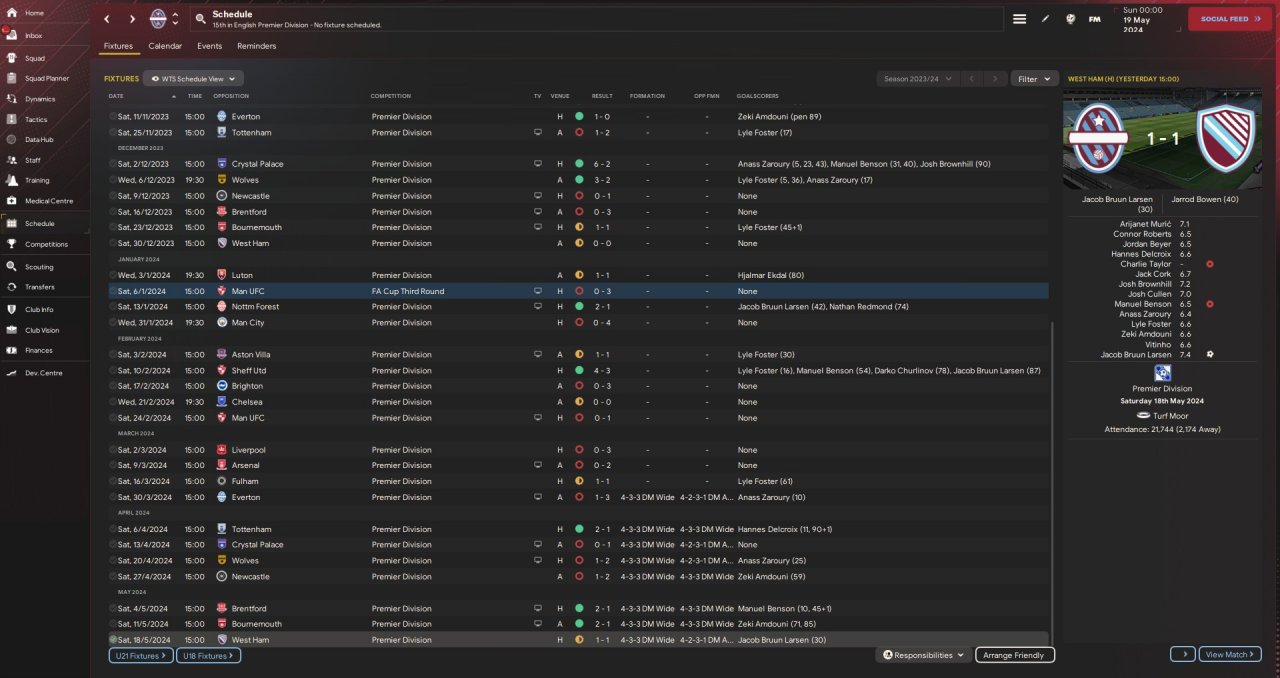Select the Sat, 10/2/2024 Sheff Utd row circle
The image size is (1280, 678).
click(x=113, y=370)
